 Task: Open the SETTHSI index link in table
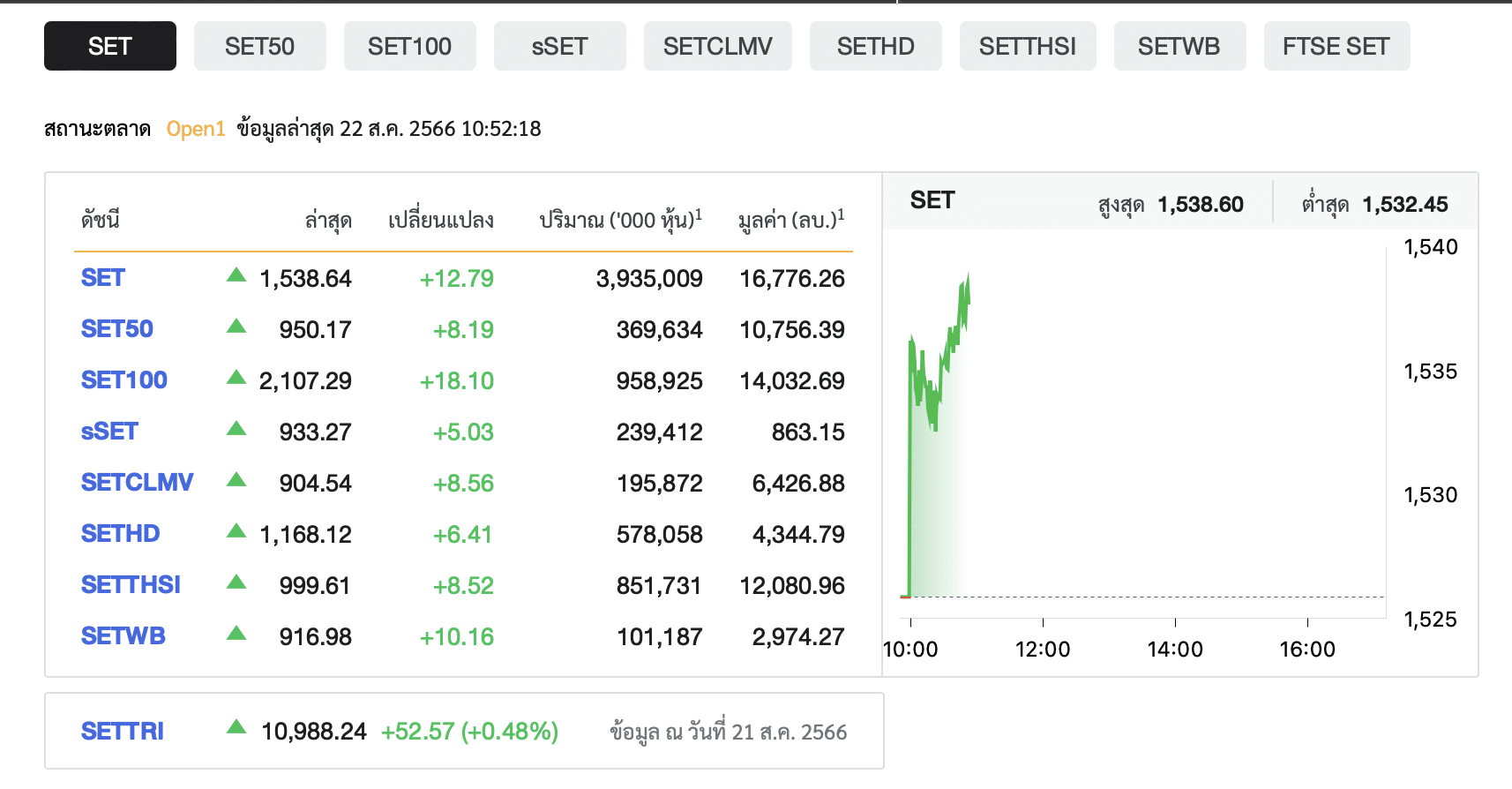pyautogui.click(x=131, y=585)
